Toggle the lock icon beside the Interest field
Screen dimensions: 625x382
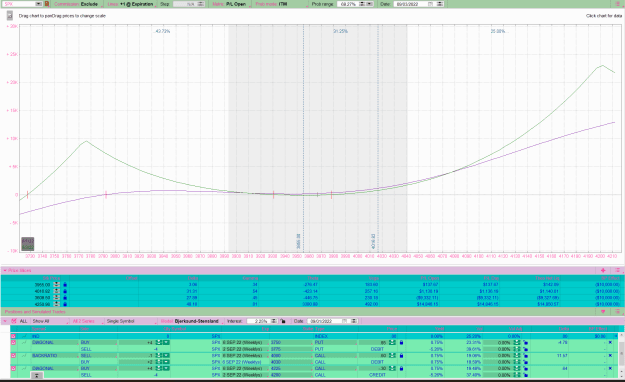point(283,321)
